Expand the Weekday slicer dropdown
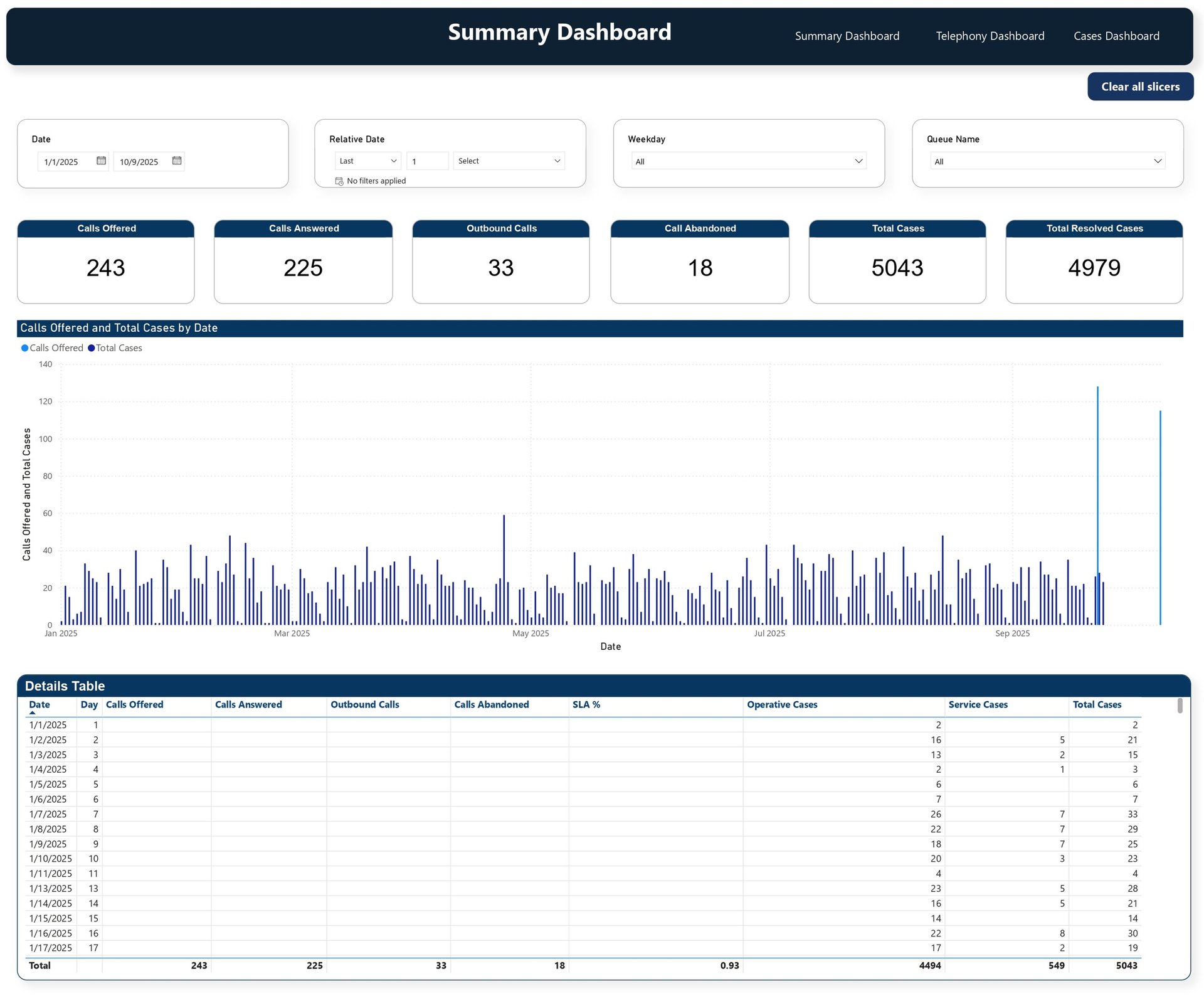The image size is (1204, 1006). 749,162
